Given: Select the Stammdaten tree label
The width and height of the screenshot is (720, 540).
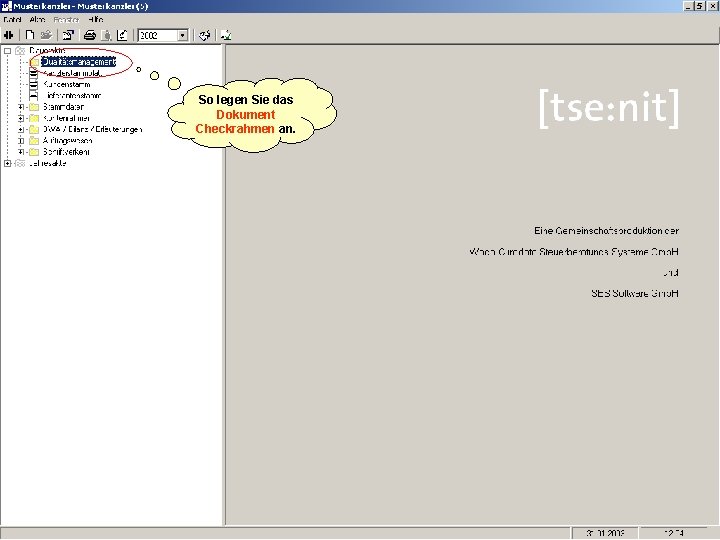Looking at the screenshot, I should 63,107.
